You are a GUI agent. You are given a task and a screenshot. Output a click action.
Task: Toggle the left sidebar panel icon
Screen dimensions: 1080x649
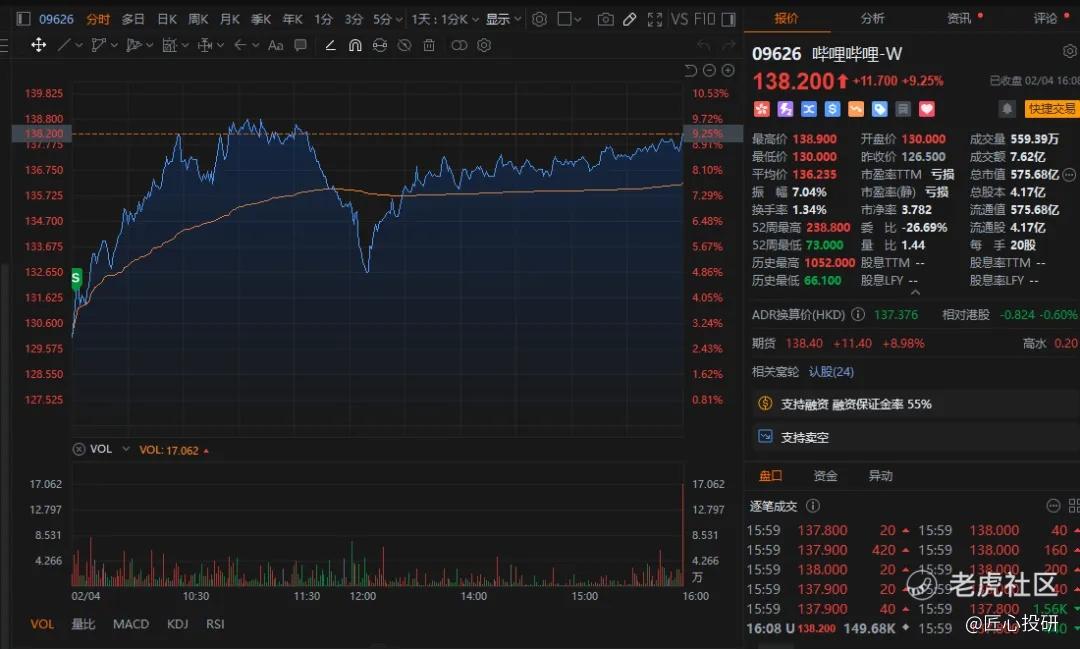coord(23,19)
